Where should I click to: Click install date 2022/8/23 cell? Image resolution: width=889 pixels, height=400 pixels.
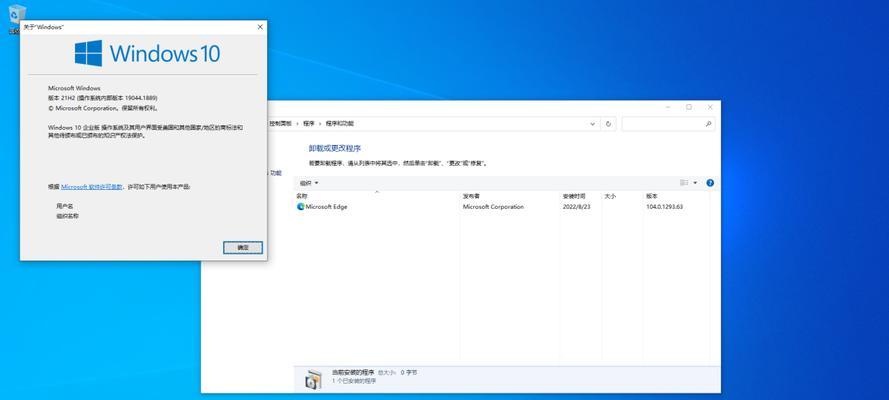click(x=577, y=207)
